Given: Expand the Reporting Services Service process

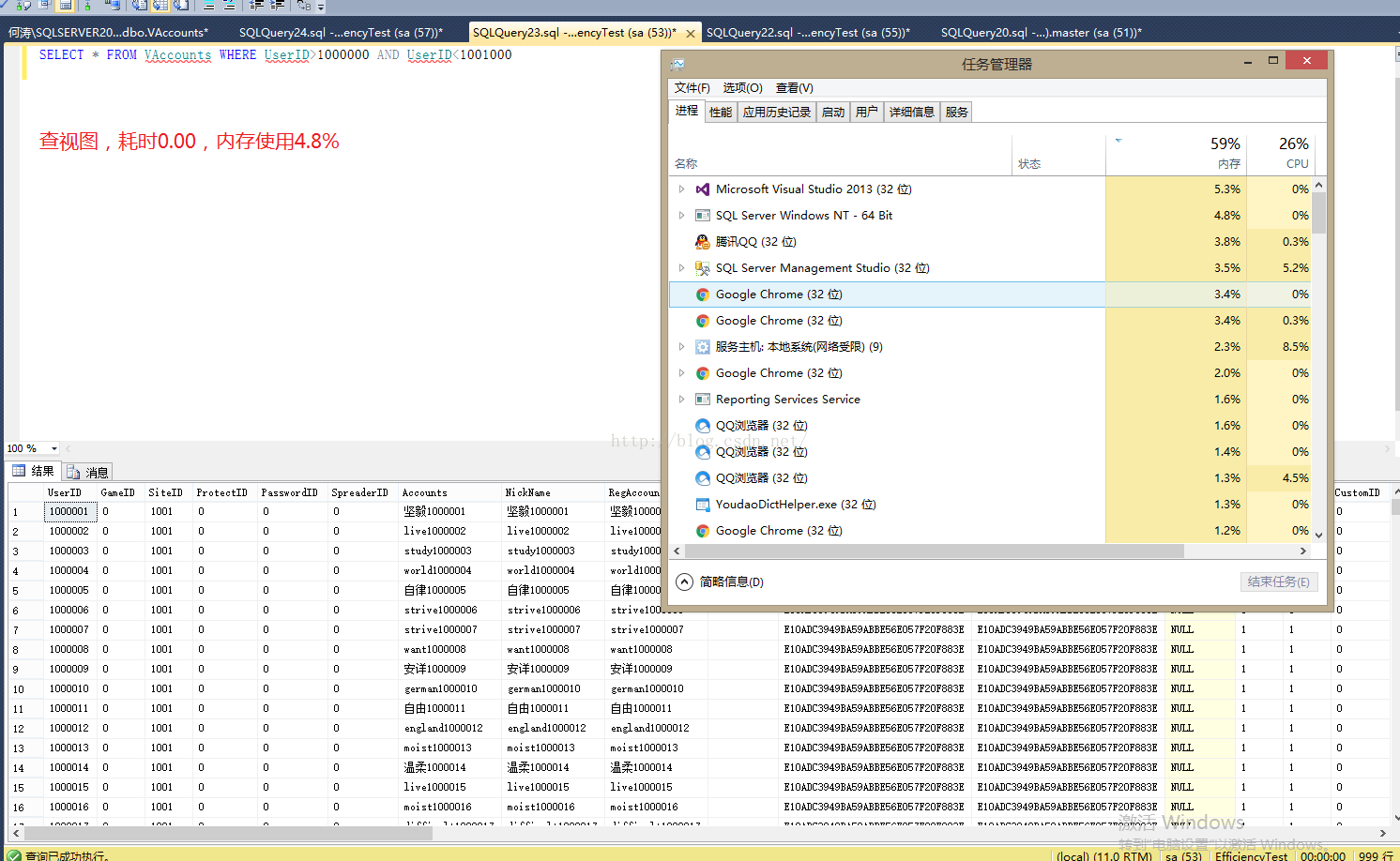Looking at the screenshot, I should pyautogui.click(x=681, y=400).
